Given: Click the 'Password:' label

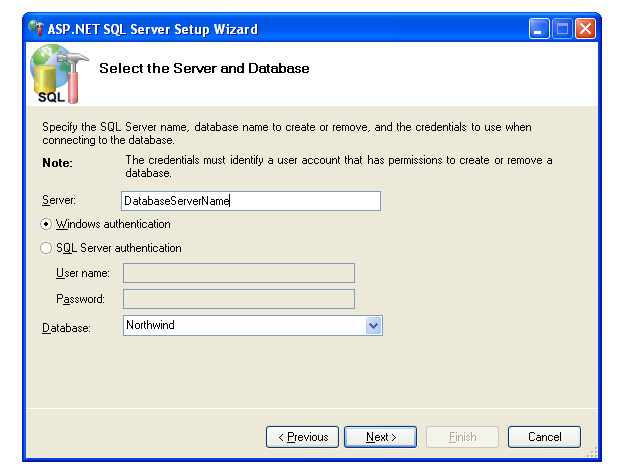Looking at the screenshot, I should (80, 299).
